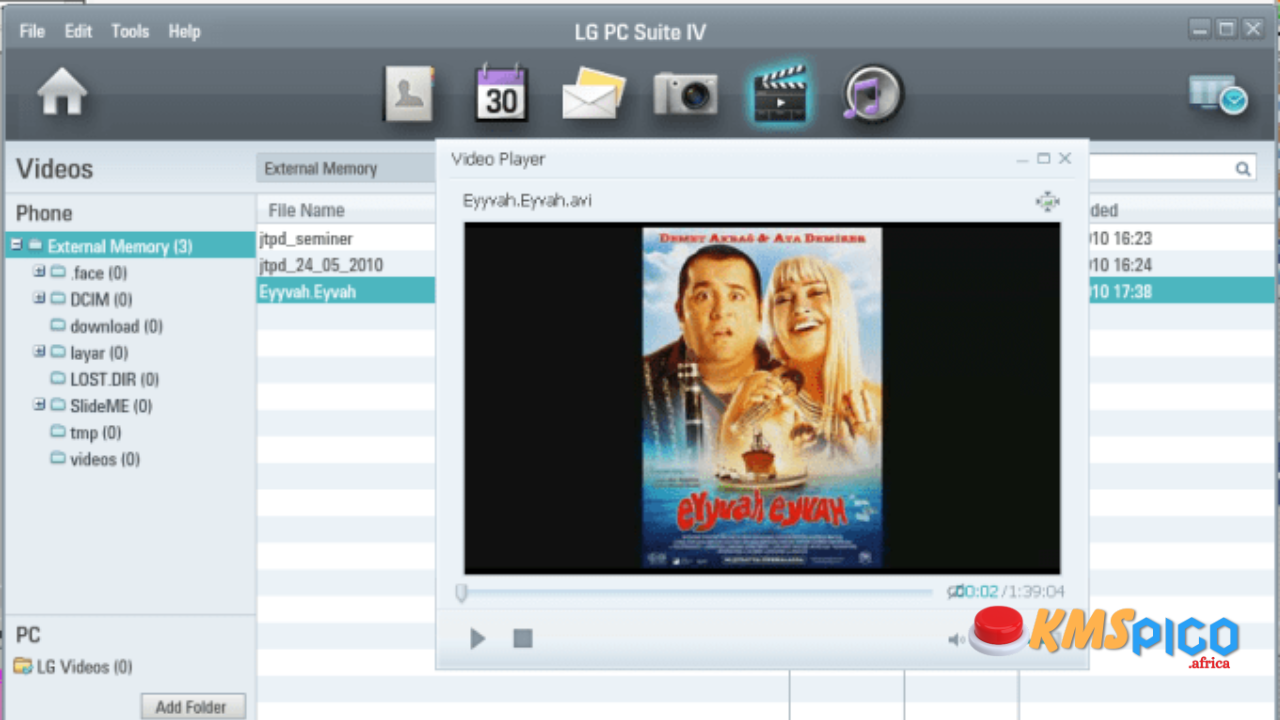Open the Contacts icon in toolbar
This screenshot has height=720, width=1280.
click(409, 95)
